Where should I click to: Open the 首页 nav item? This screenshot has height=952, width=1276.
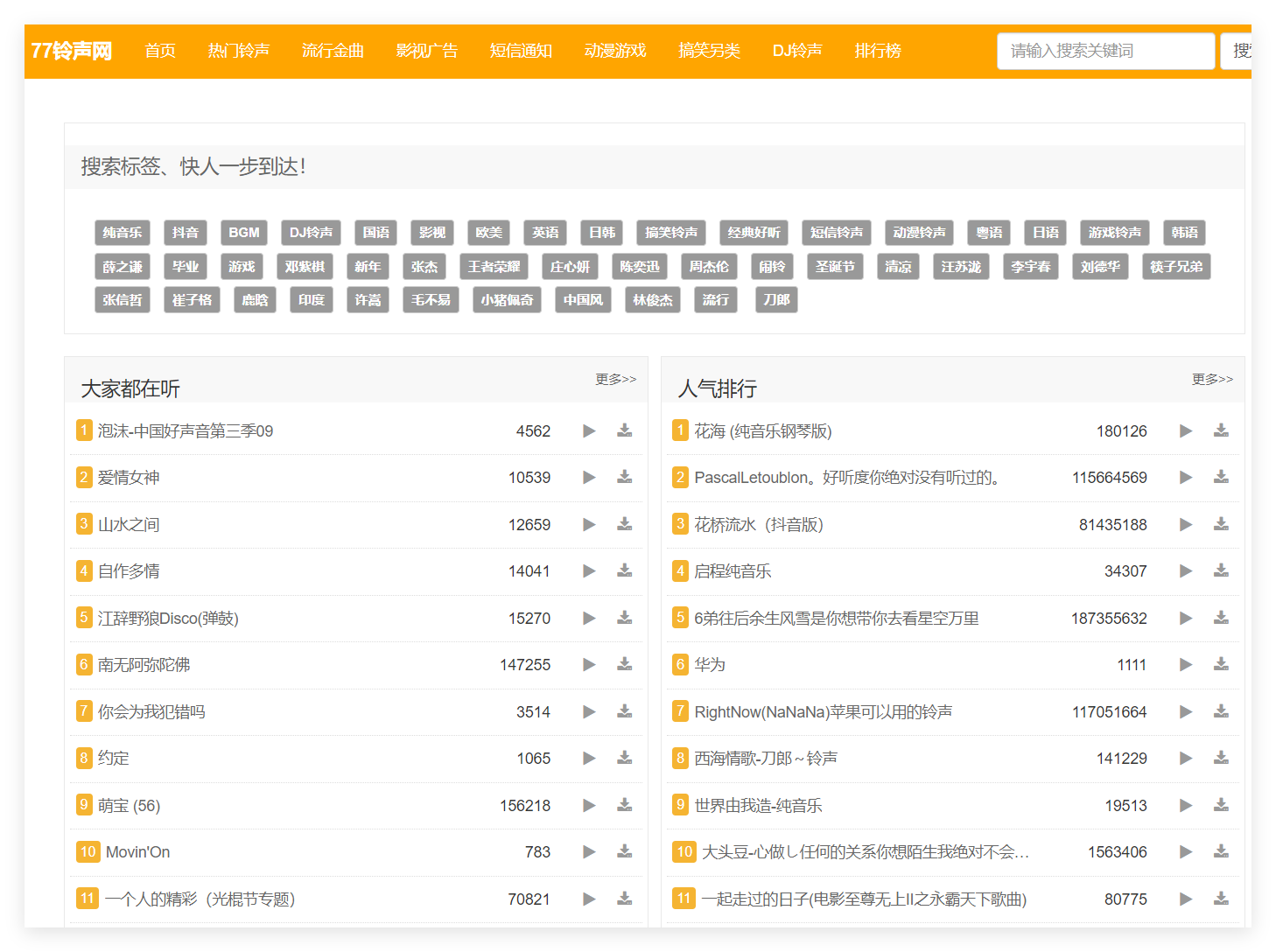[x=160, y=51]
